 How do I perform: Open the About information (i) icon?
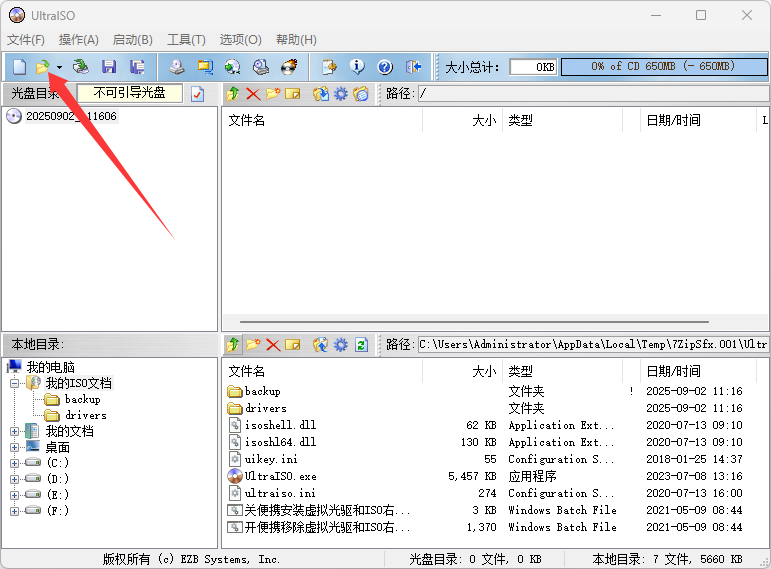(x=357, y=67)
